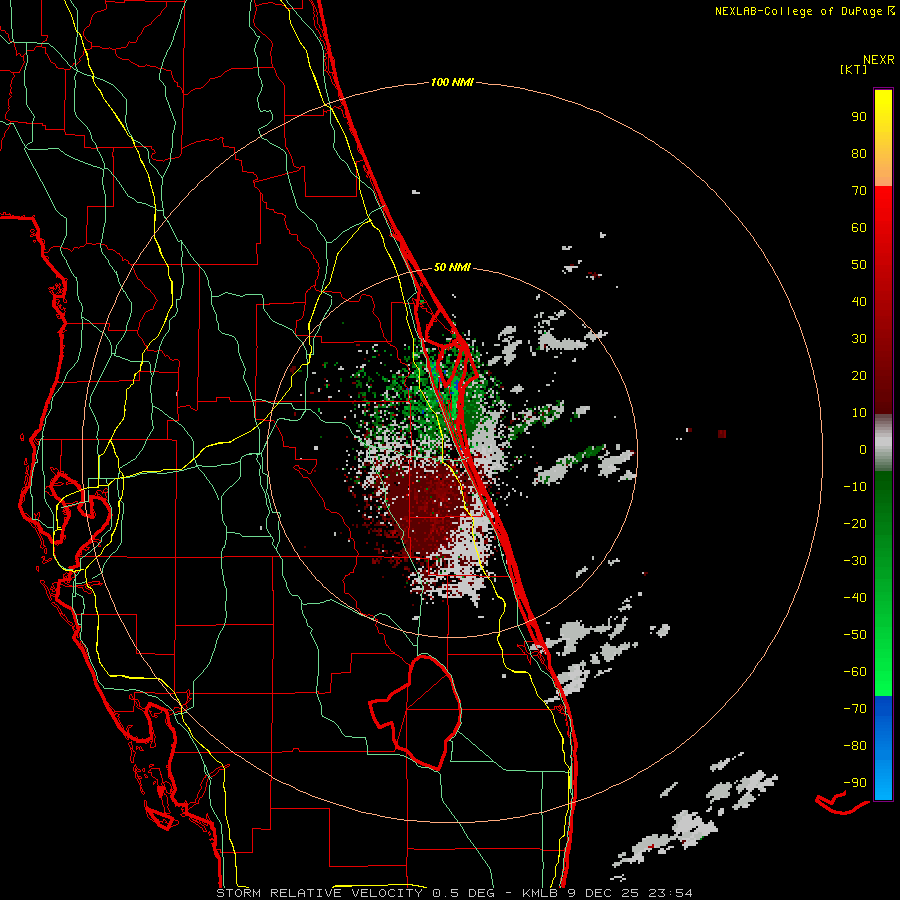The image size is (900, 900).
Task: Click the -90 value on the velocity scale
Action: pos(855,783)
